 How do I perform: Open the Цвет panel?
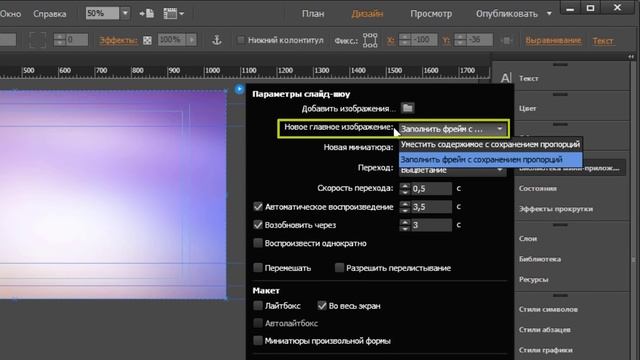click(x=527, y=108)
